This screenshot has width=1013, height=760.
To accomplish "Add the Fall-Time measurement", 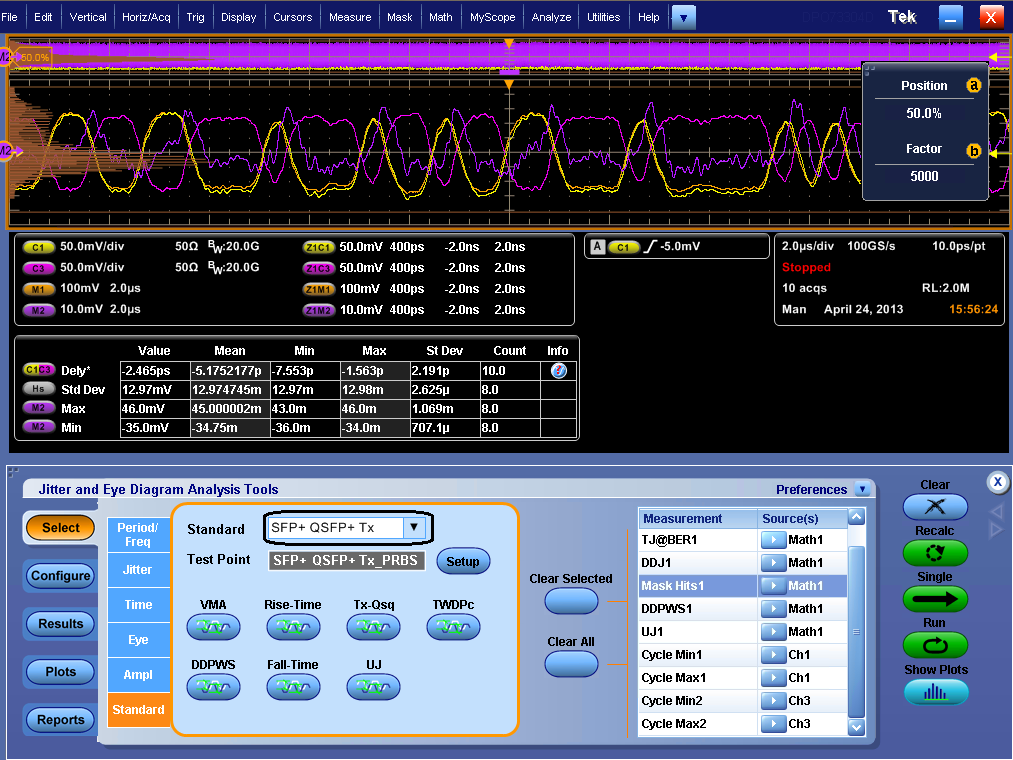I will pos(293,686).
